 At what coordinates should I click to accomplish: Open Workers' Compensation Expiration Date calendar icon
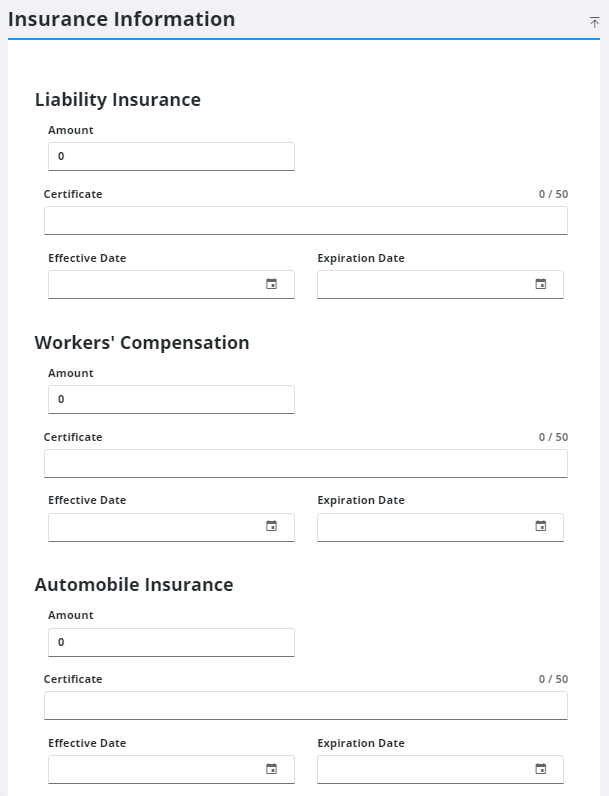point(541,527)
